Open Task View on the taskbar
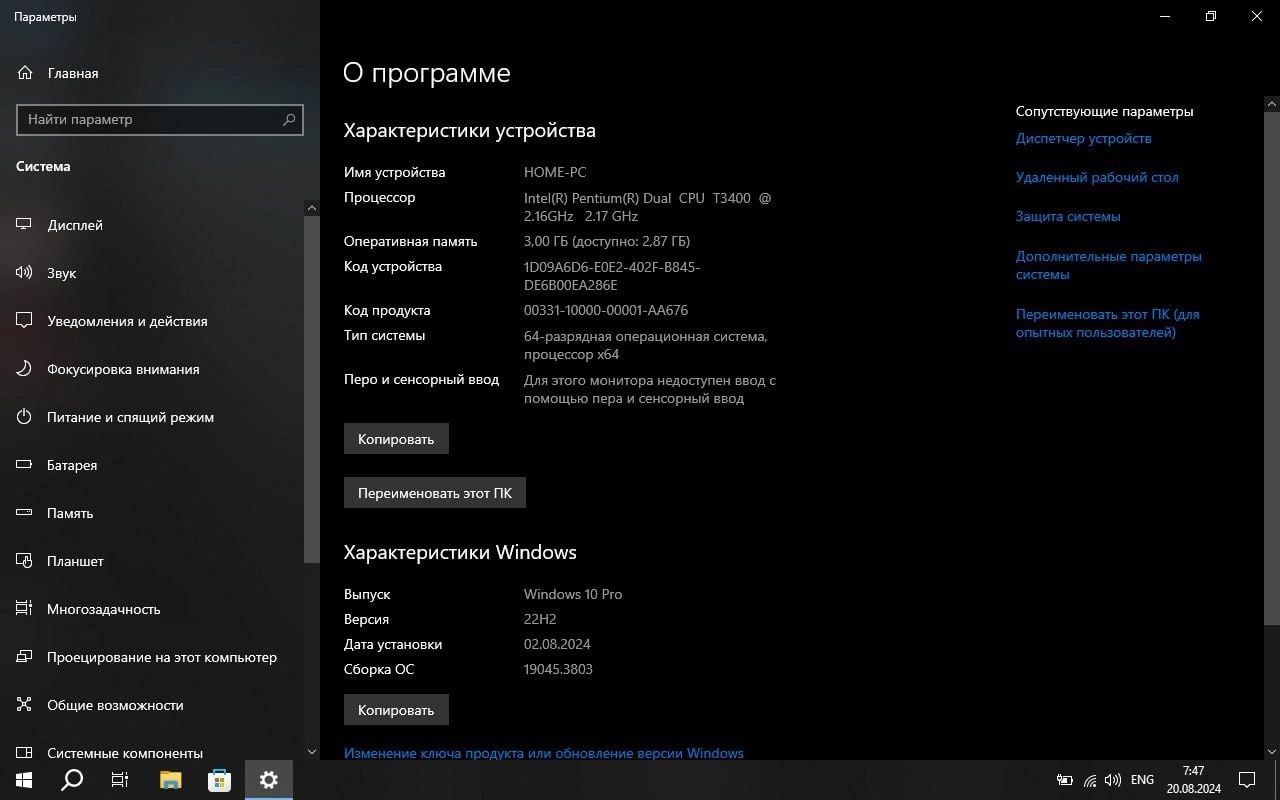The height and width of the screenshot is (800, 1280). point(120,780)
